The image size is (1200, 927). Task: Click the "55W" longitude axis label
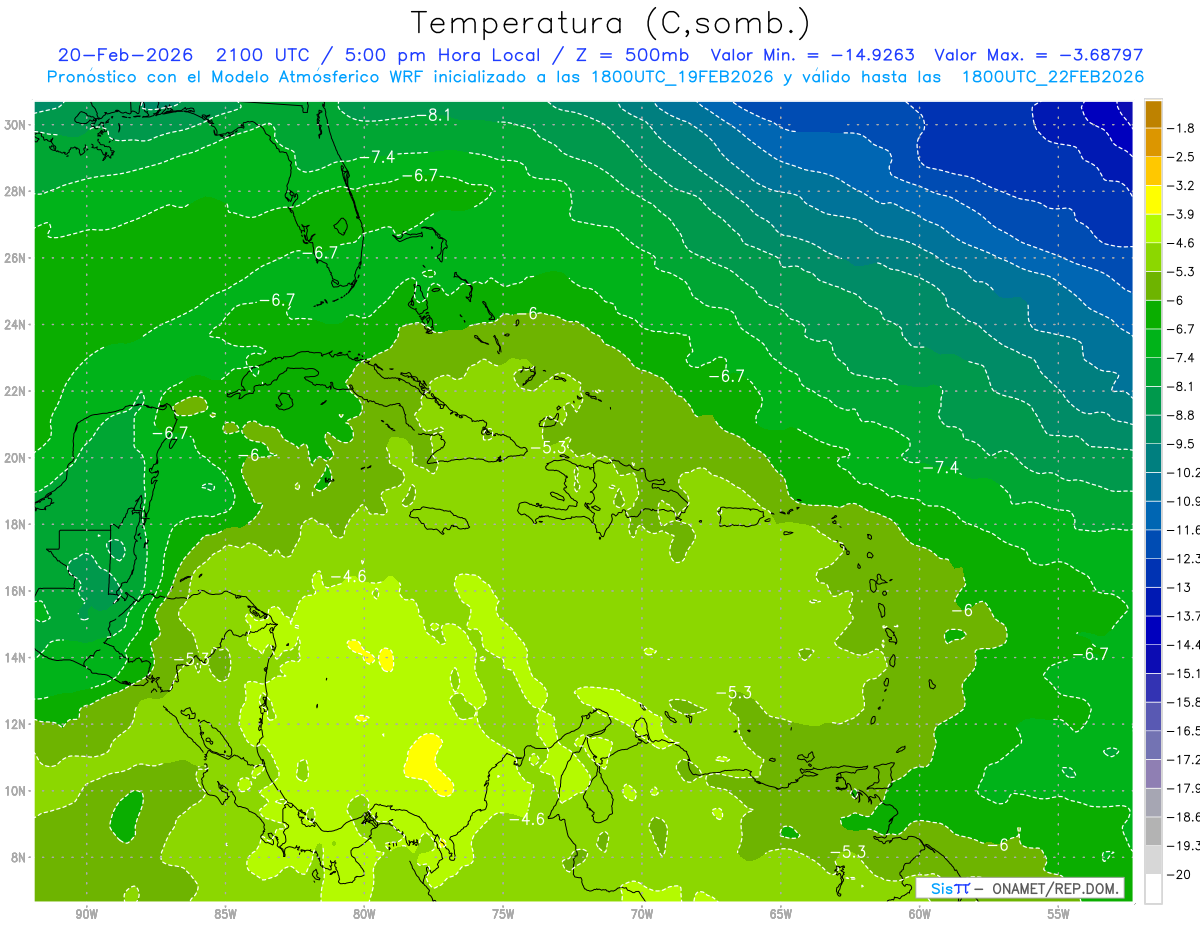coord(1059,914)
